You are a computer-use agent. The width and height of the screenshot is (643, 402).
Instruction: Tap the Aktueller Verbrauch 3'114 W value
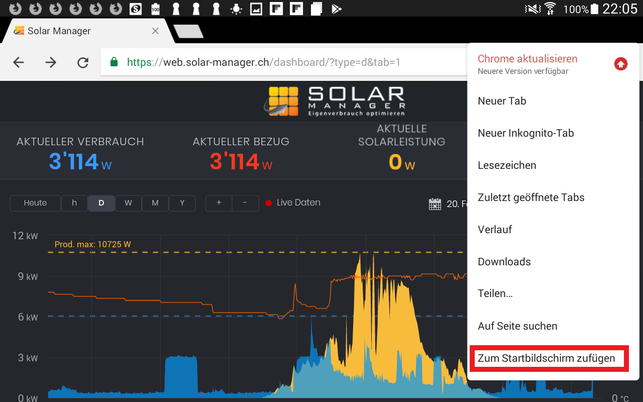coord(80,162)
